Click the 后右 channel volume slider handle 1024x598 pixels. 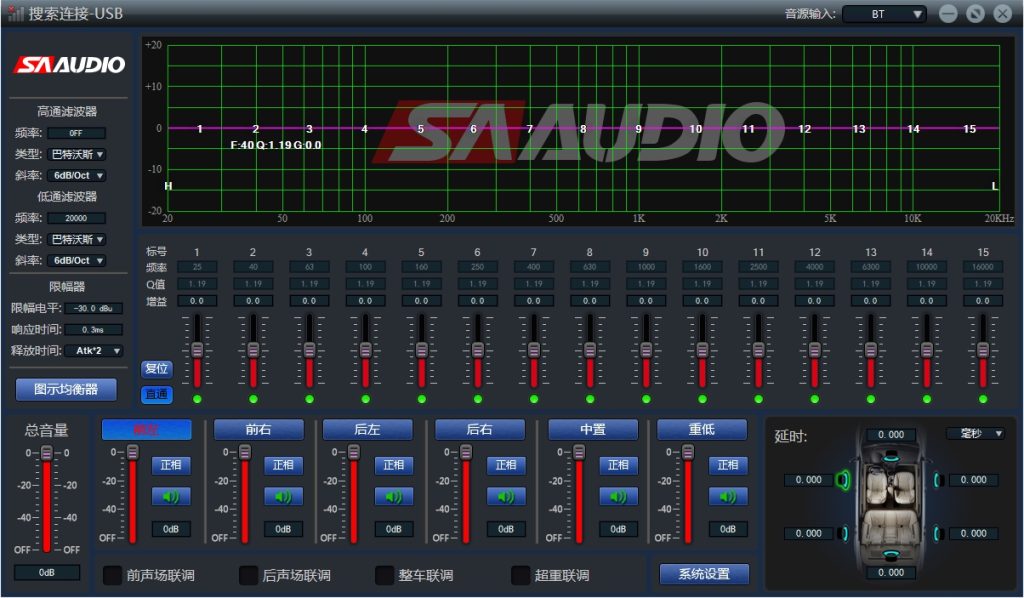pyautogui.click(x=466, y=452)
